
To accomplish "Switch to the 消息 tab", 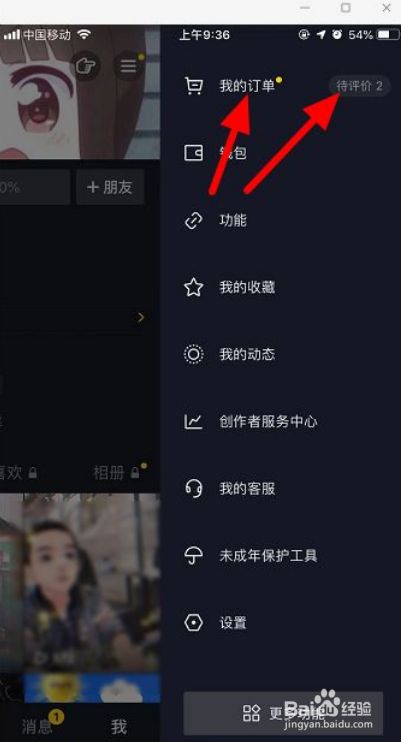I will coord(37,726).
